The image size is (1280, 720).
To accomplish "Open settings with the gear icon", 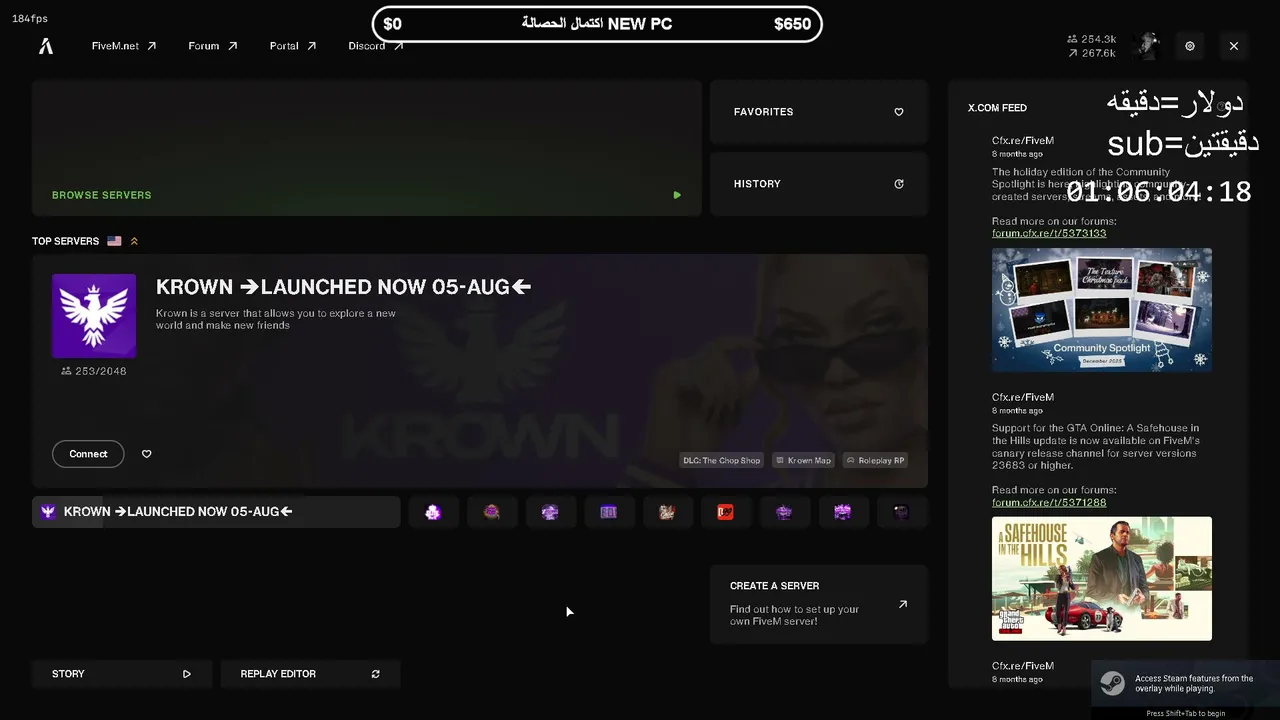I will click(1190, 46).
